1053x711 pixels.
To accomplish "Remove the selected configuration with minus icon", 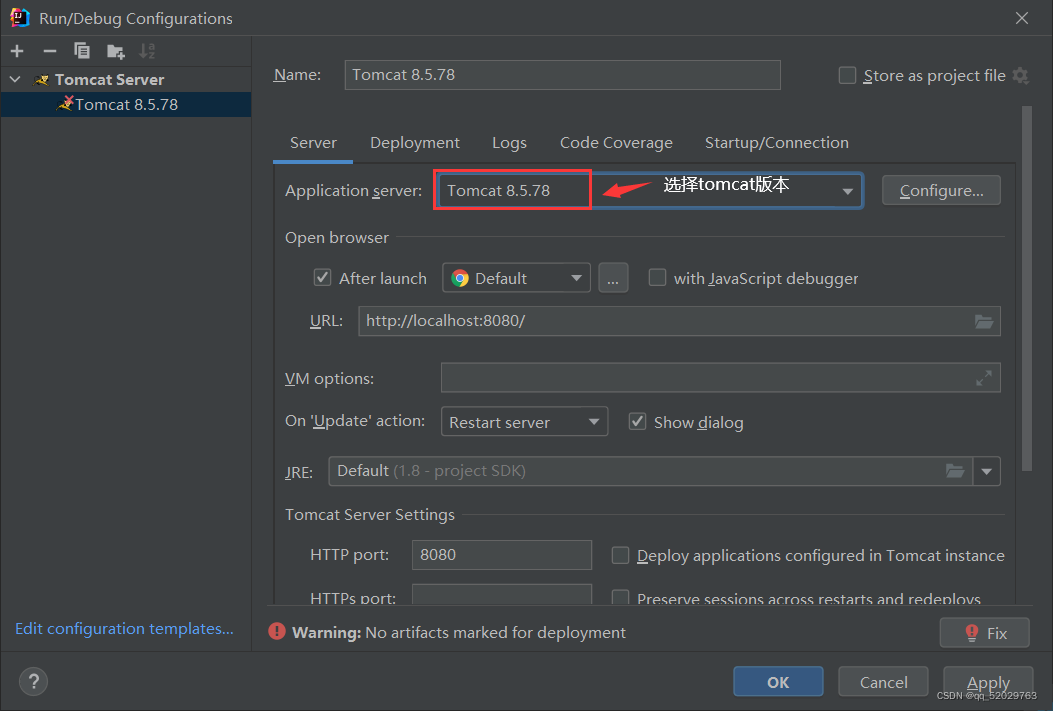I will (50, 51).
